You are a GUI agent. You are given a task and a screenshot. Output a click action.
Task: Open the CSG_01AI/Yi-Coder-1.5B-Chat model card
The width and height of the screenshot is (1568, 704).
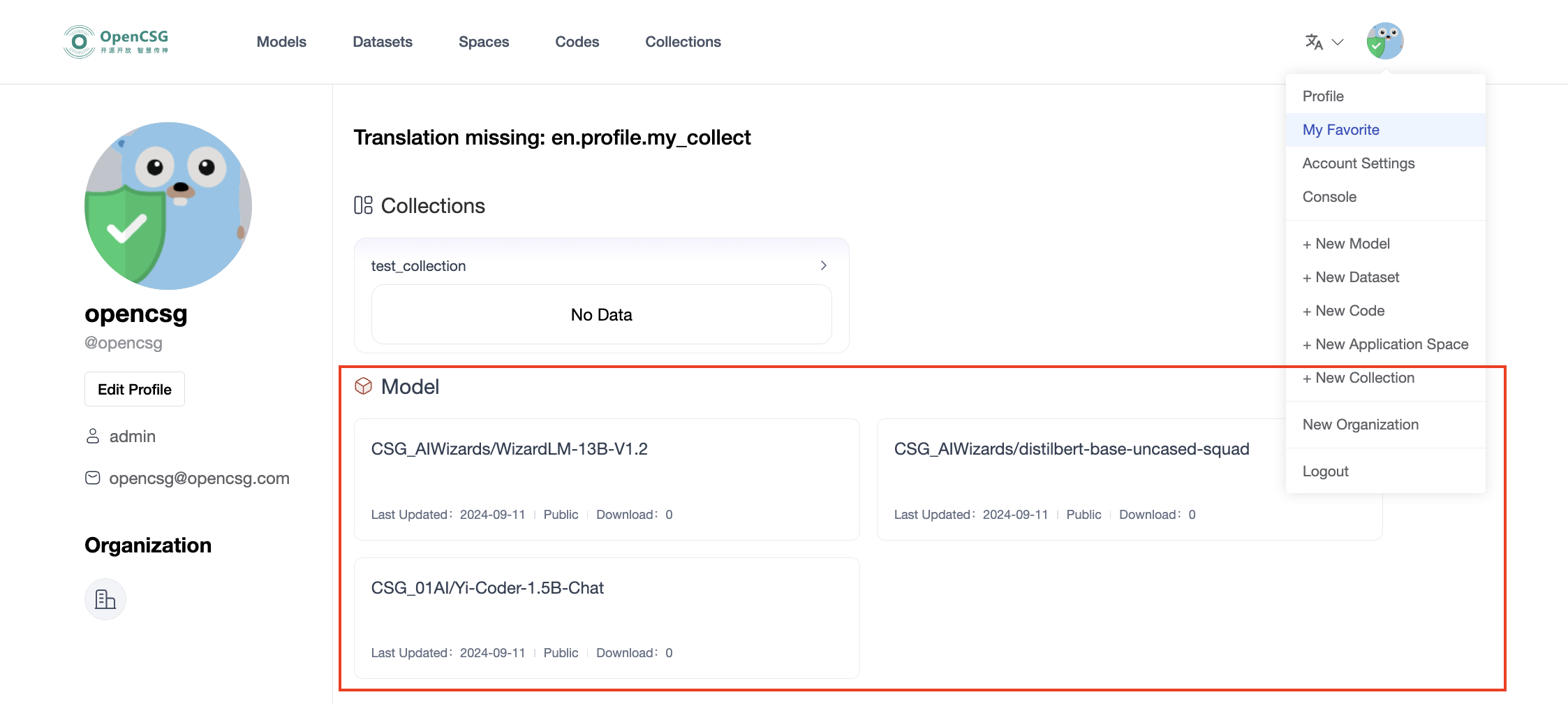(606, 617)
